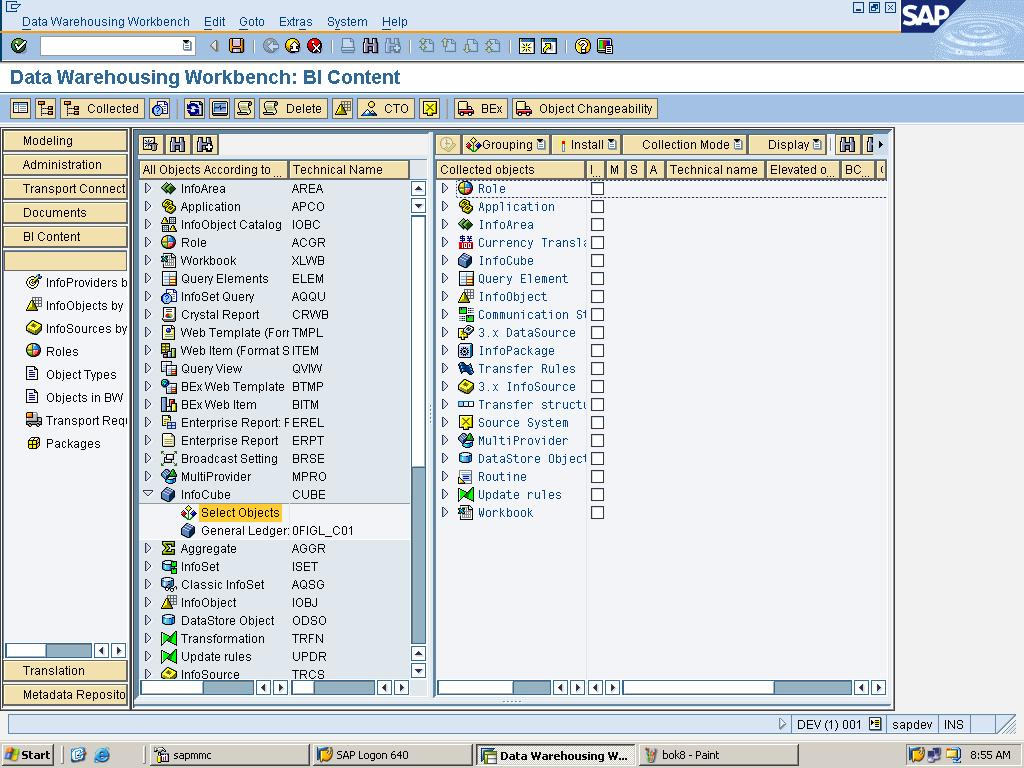Click the find binoculars icon above All Objects tree

point(177,144)
